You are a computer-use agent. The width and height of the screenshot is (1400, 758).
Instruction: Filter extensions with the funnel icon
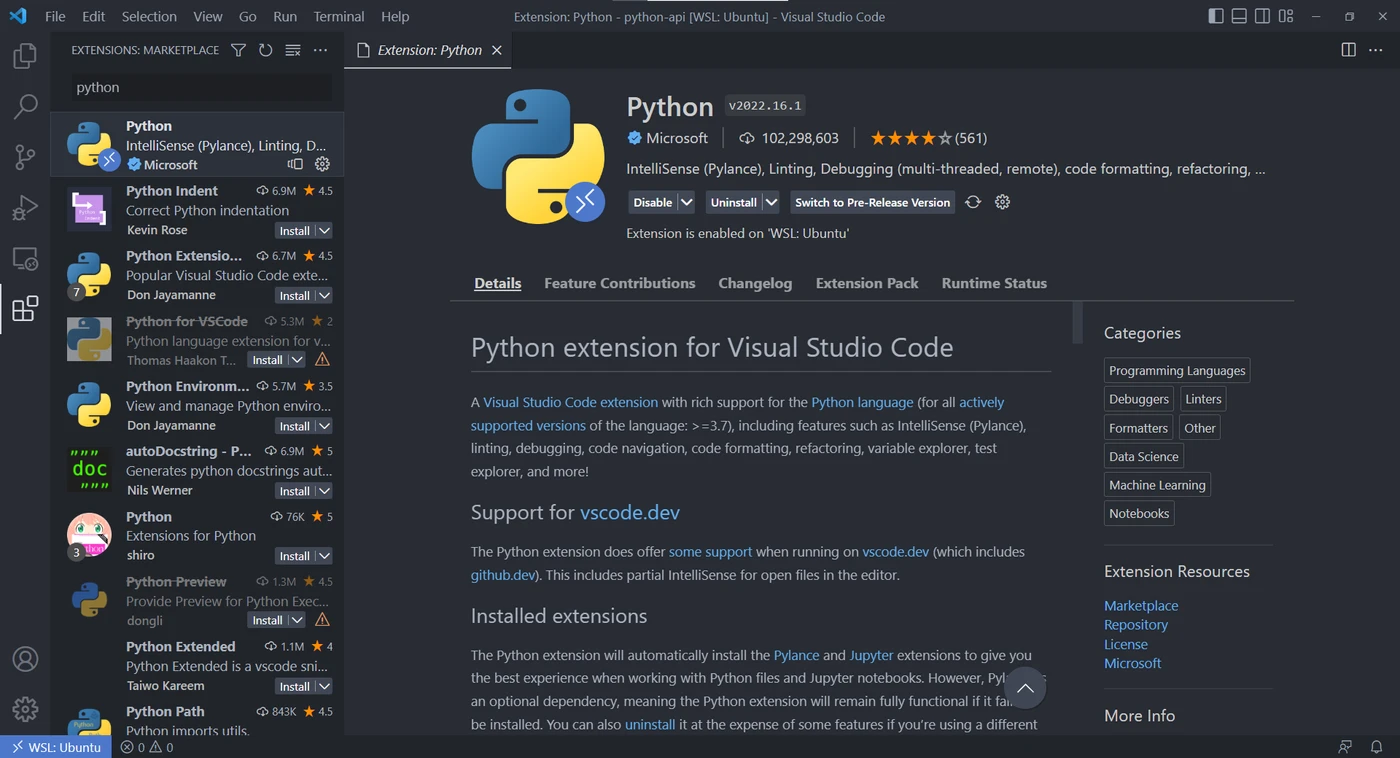[x=238, y=50]
